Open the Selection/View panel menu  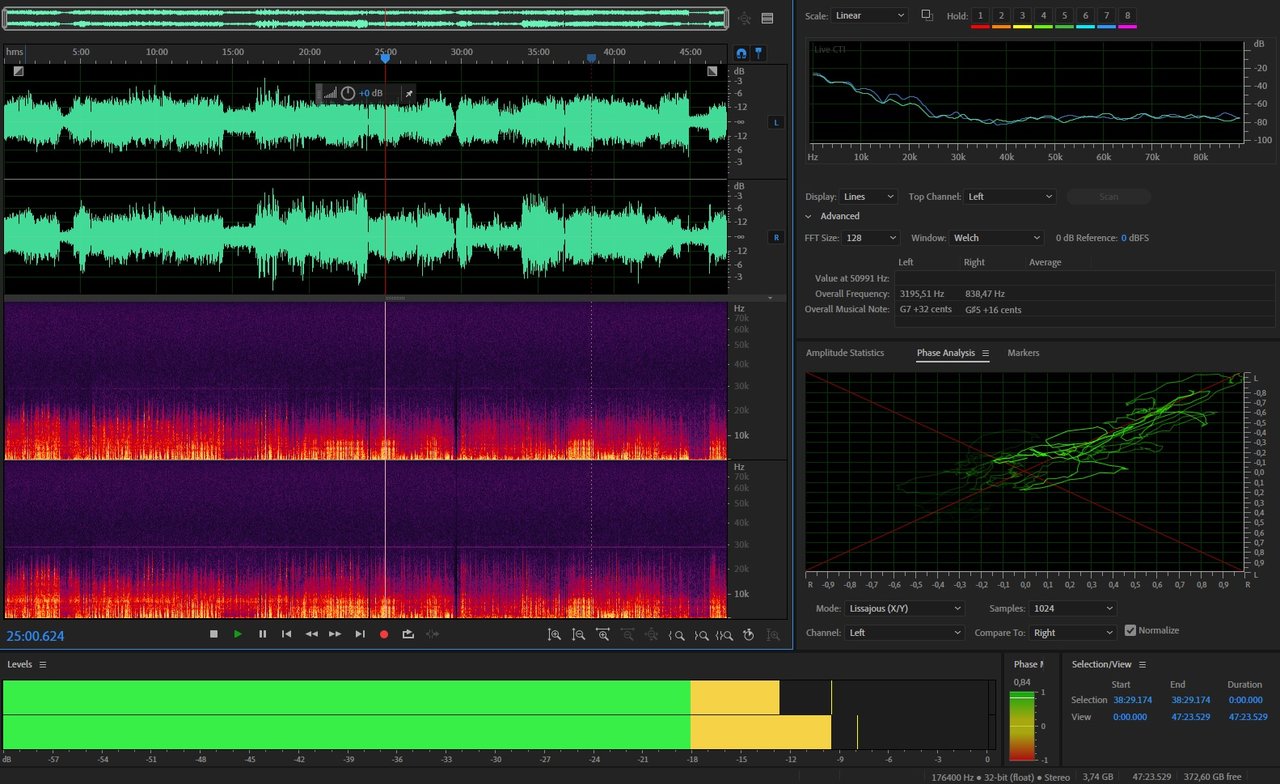tap(1142, 664)
